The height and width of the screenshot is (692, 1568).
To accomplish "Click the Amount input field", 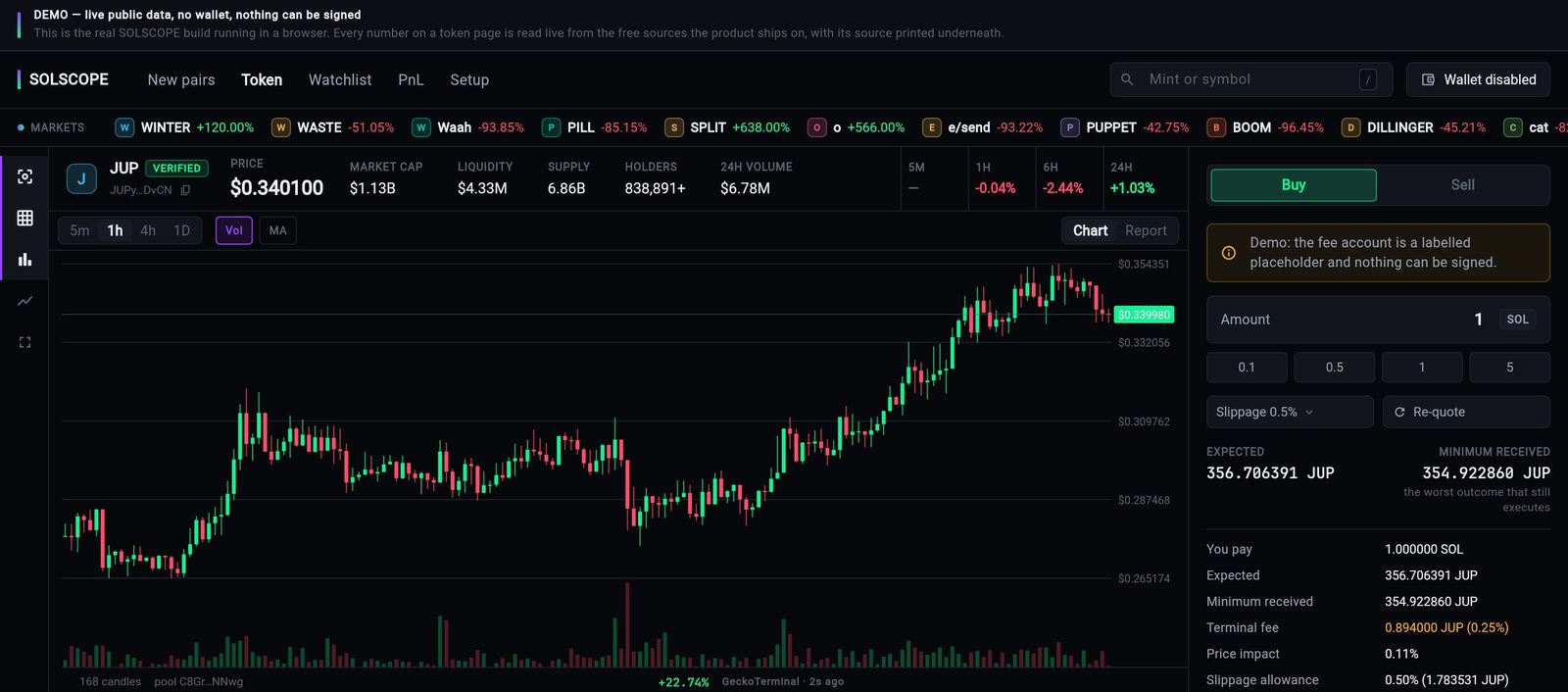I will coord(1378,320).
